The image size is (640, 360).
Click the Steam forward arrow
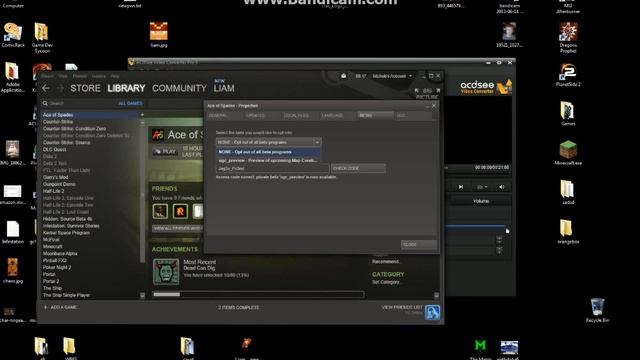60,88
